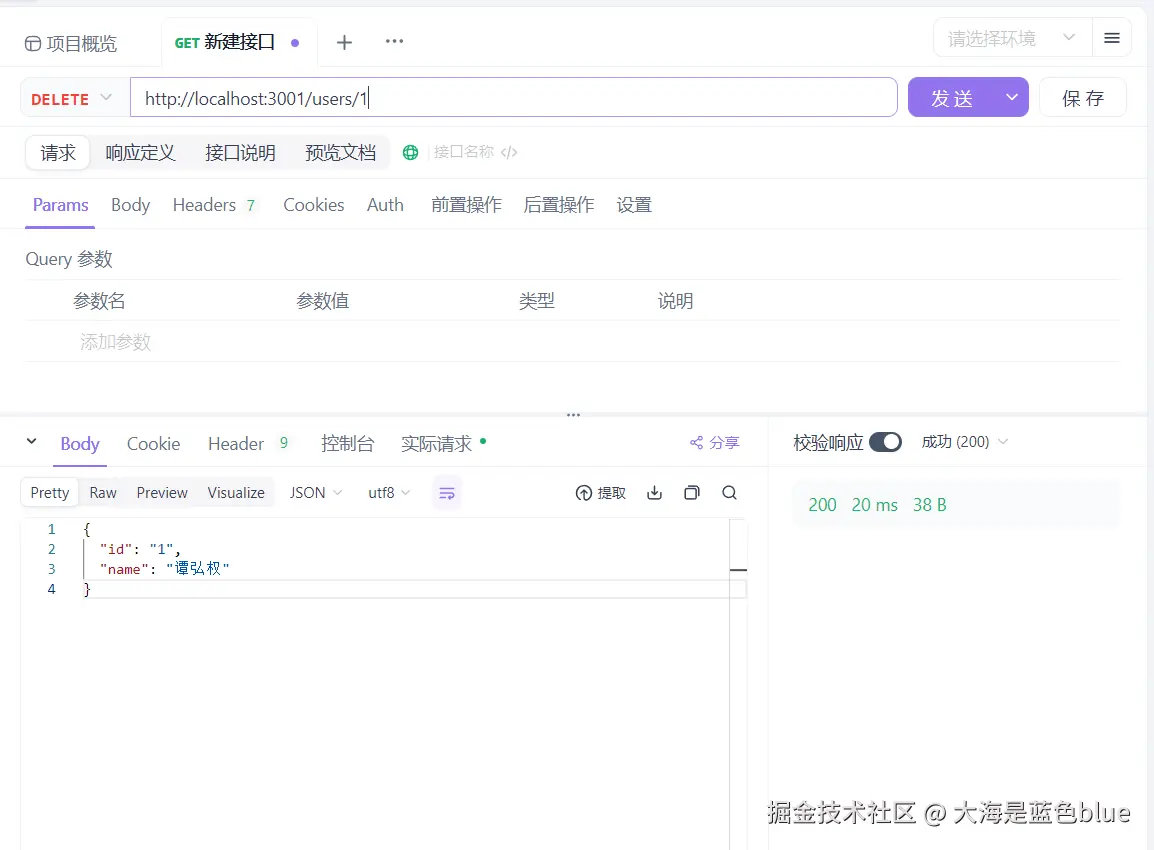The image size is (1154, 850).
Task: Select Raw response view
Action: 103,492
